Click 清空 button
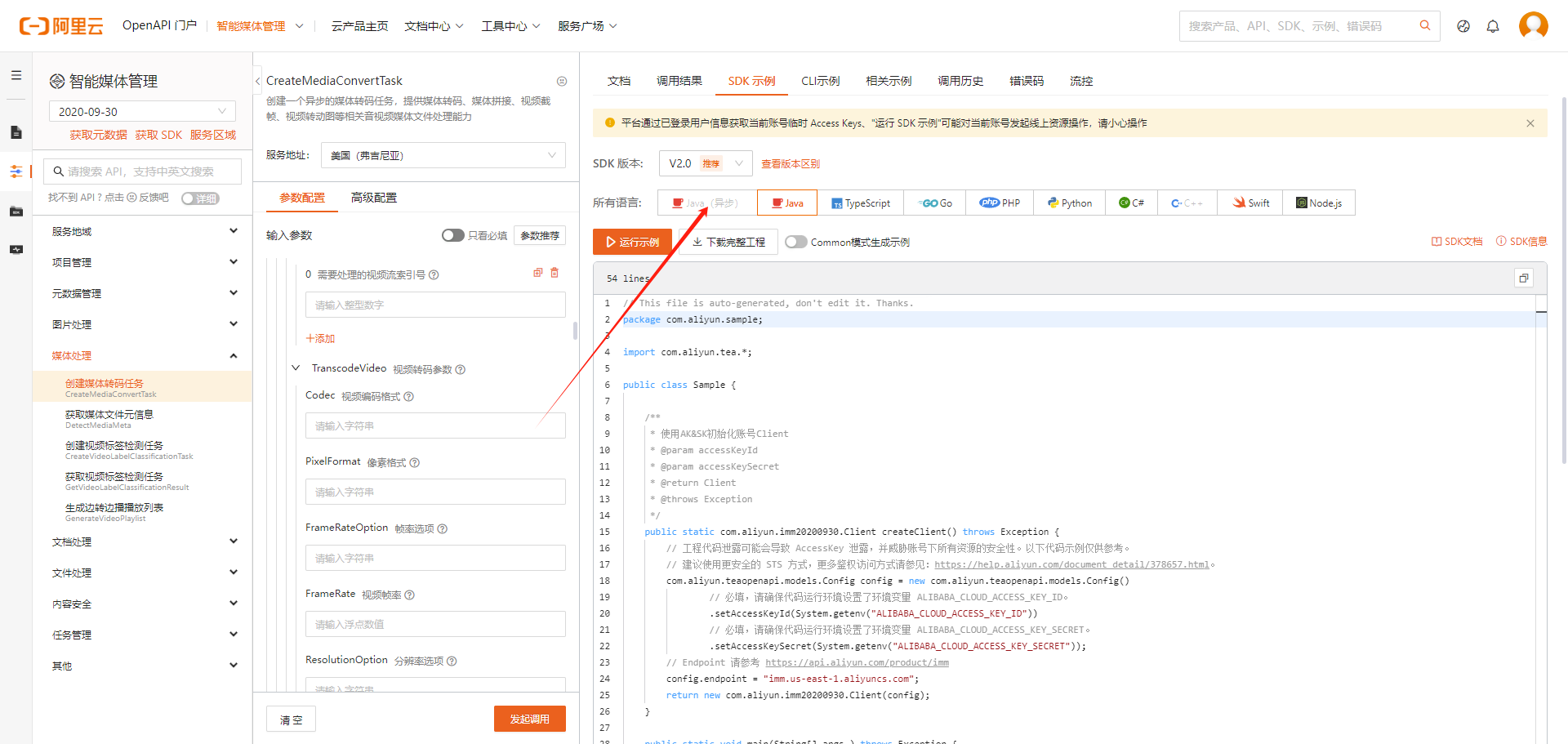This screenshot has height=744, width=1568. (x=291, y=719)
